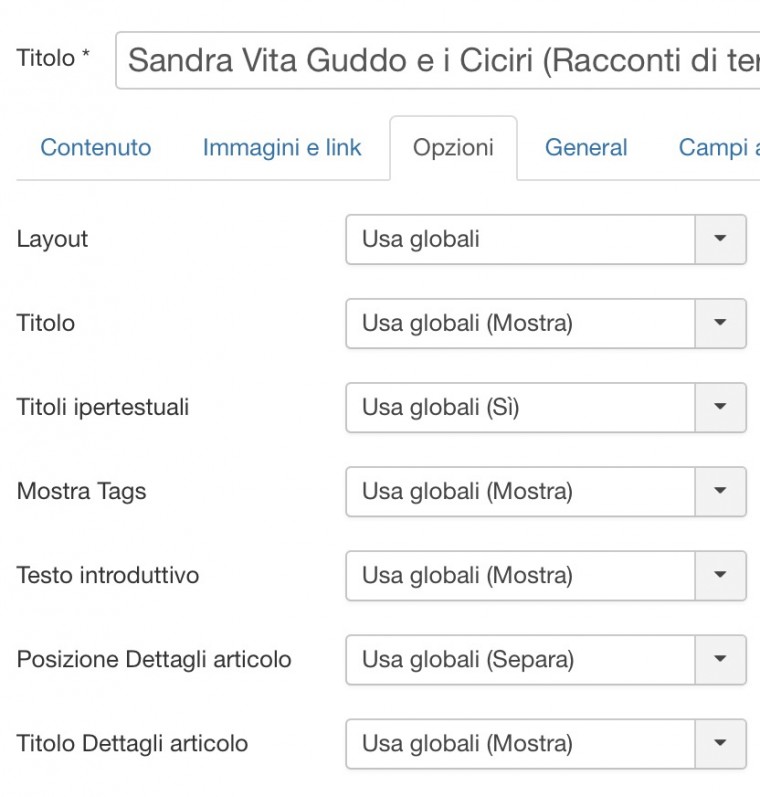Viewport: 760px width, 797px height.
Task: Click the Titolo Dettagli articolo dropdown arrow
Action: tap(720, 744)
